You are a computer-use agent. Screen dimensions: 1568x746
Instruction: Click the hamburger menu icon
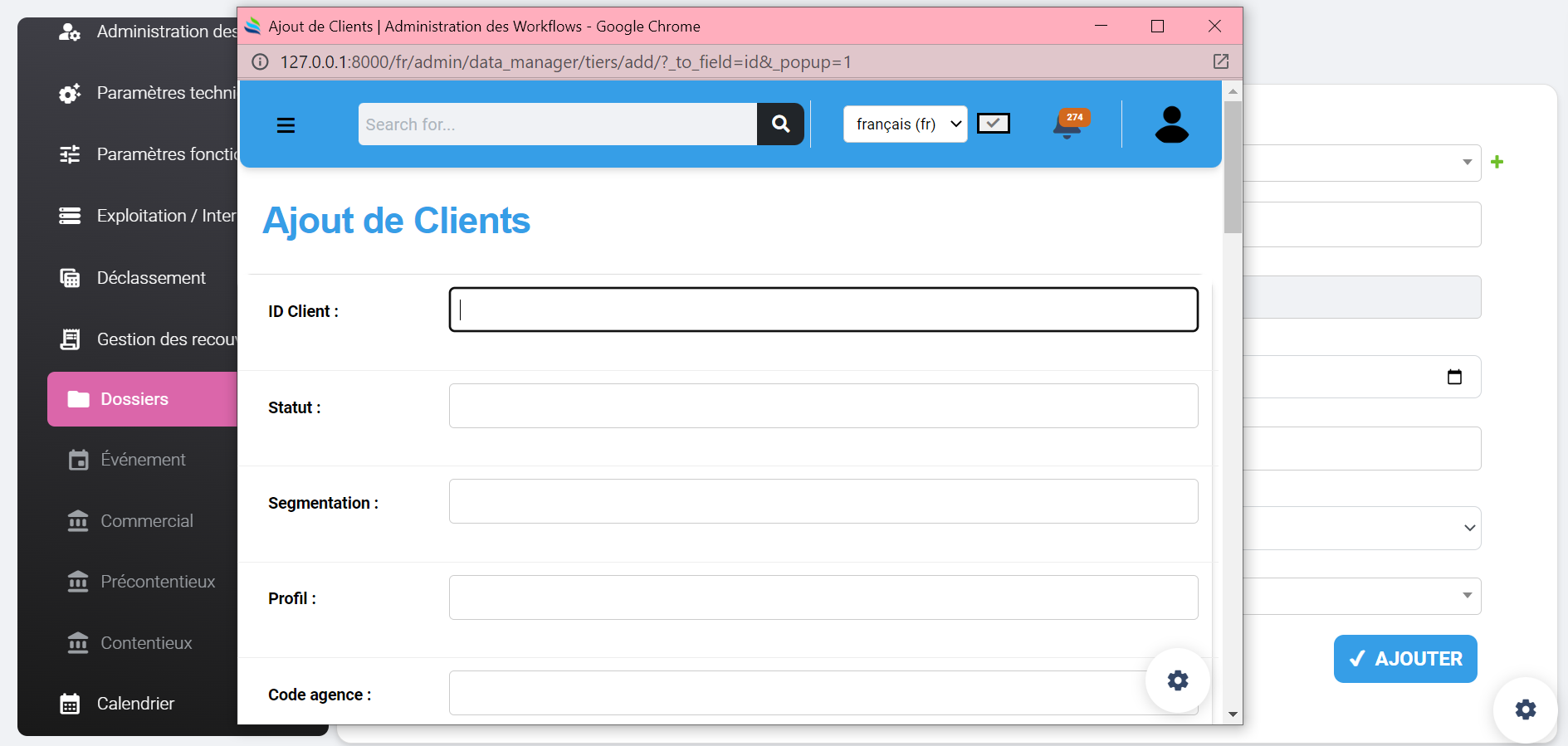pos(286,125)
